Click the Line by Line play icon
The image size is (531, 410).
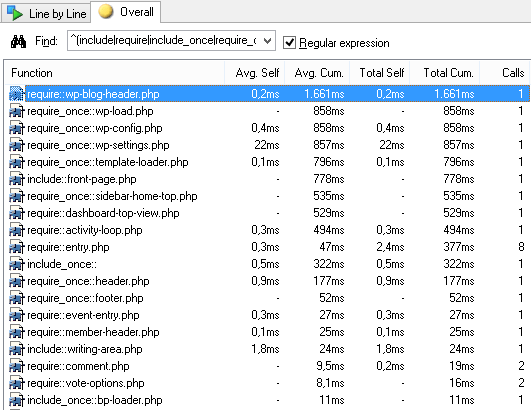pyautogui.click(x=15, y=13)
